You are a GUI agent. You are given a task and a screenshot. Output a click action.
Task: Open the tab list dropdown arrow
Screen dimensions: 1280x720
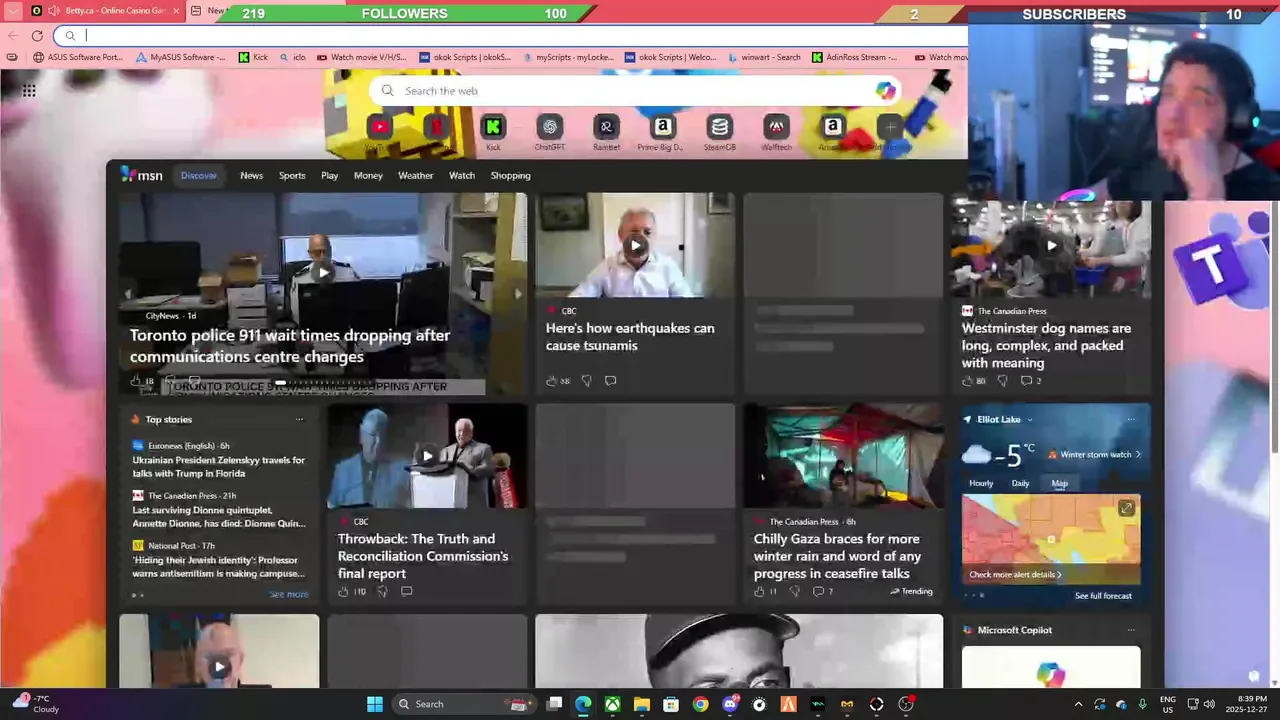tap(14, 11)
